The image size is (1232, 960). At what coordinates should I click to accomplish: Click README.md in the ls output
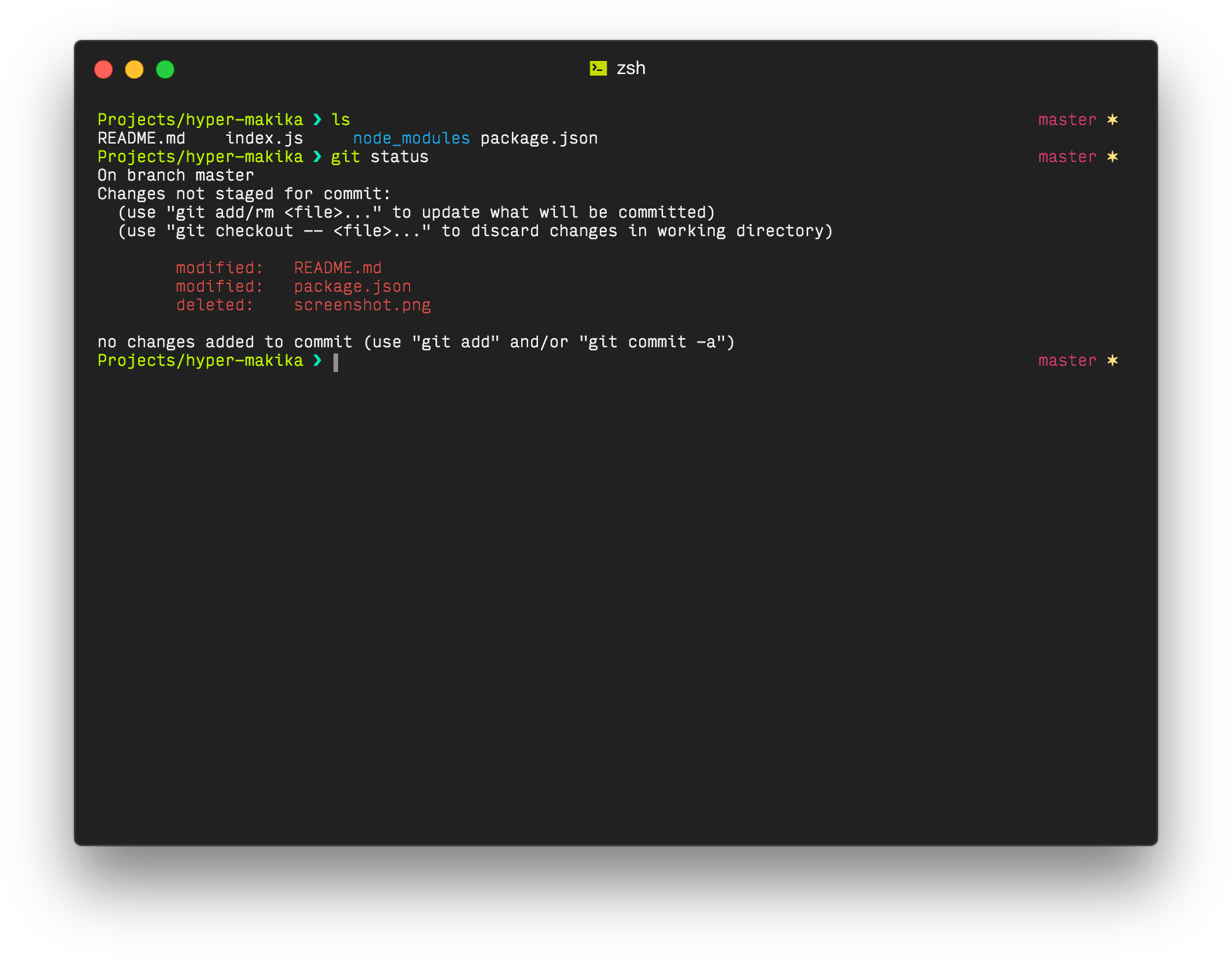pos(141,138)
